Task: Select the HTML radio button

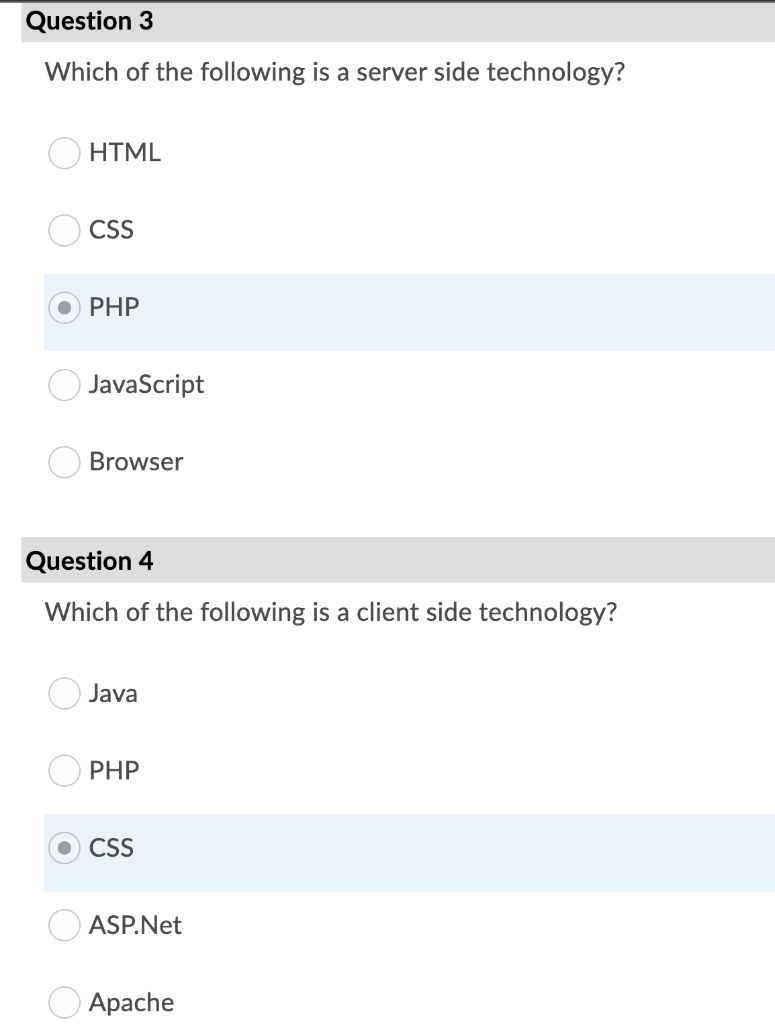Action: click(64, 153)
